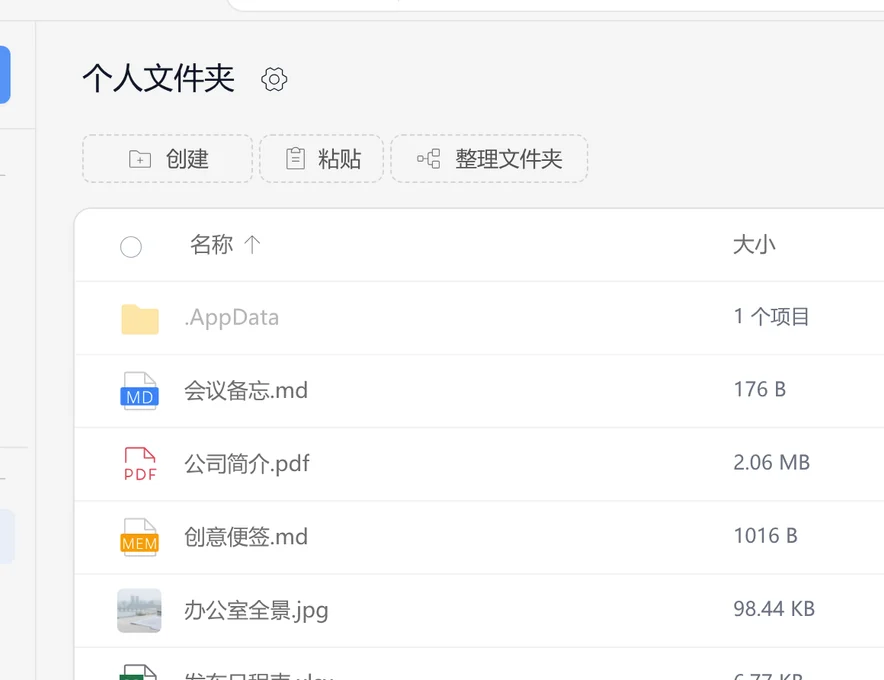Viewport: 884px width, 680px height.
Task: Sort by the 大小 column header
Action: 754,245
